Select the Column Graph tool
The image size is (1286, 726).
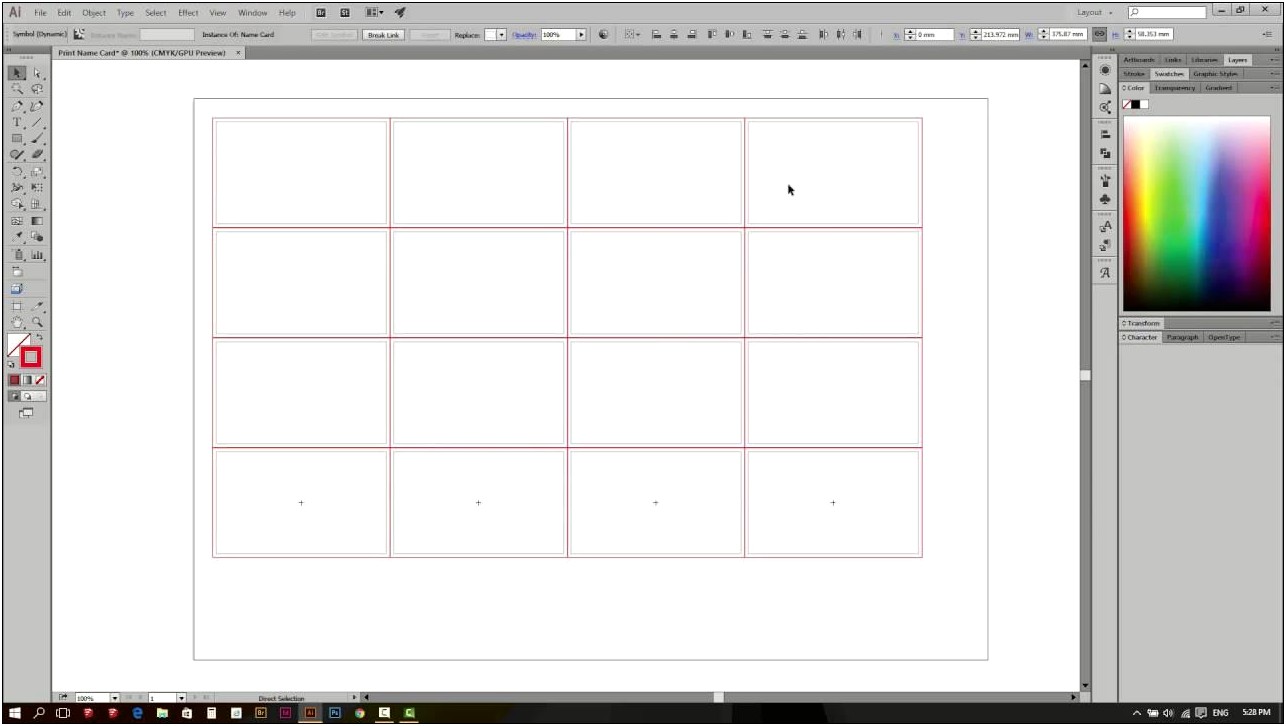37,254
